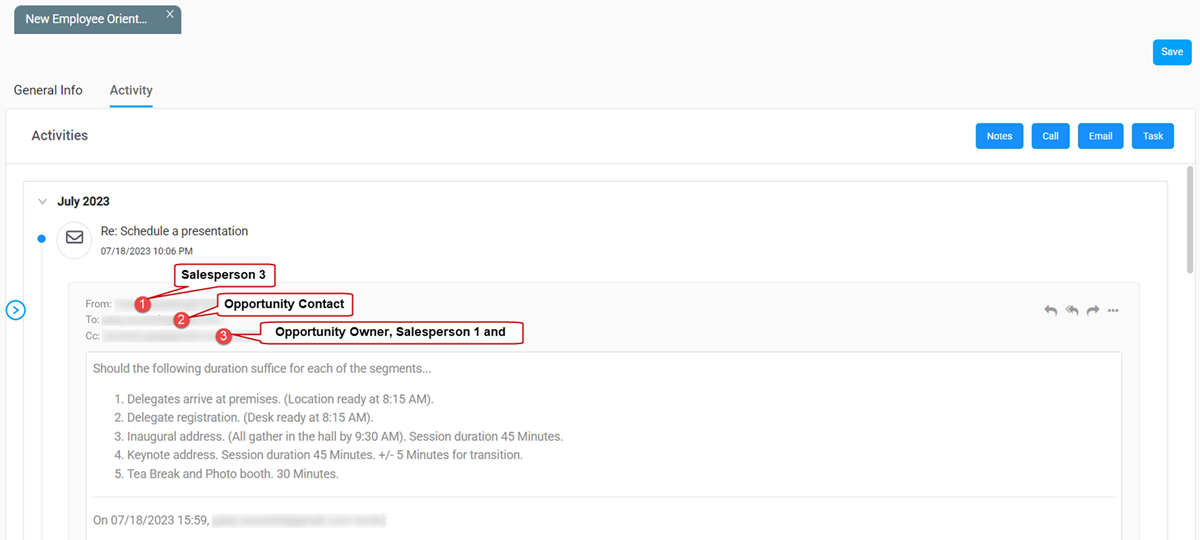Reply to the email

coord(1050,311)
